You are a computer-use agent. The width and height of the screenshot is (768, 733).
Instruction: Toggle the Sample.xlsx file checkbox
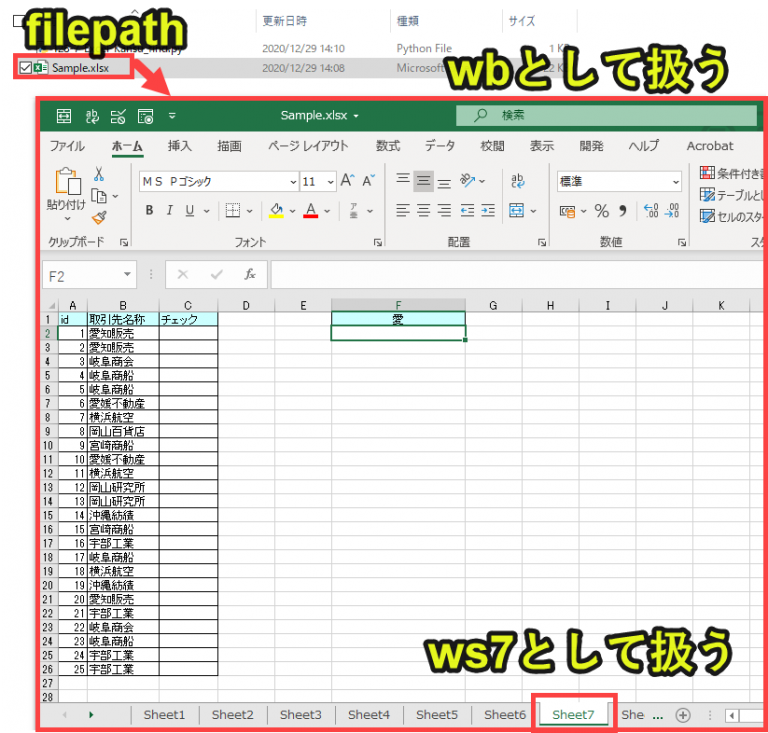point(24,68)
